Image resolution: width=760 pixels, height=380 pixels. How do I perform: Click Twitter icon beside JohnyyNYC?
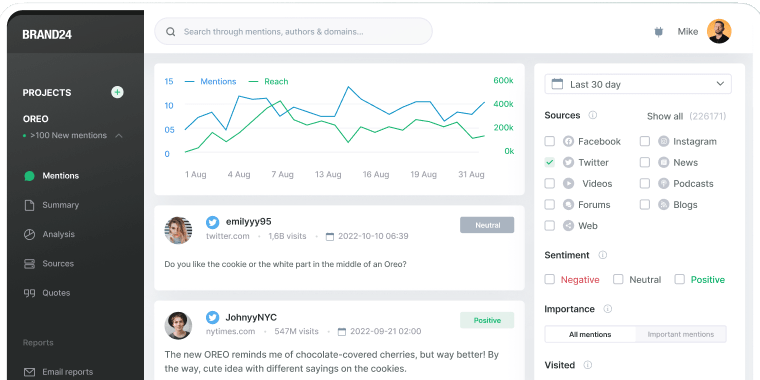[x=212, y=318]
